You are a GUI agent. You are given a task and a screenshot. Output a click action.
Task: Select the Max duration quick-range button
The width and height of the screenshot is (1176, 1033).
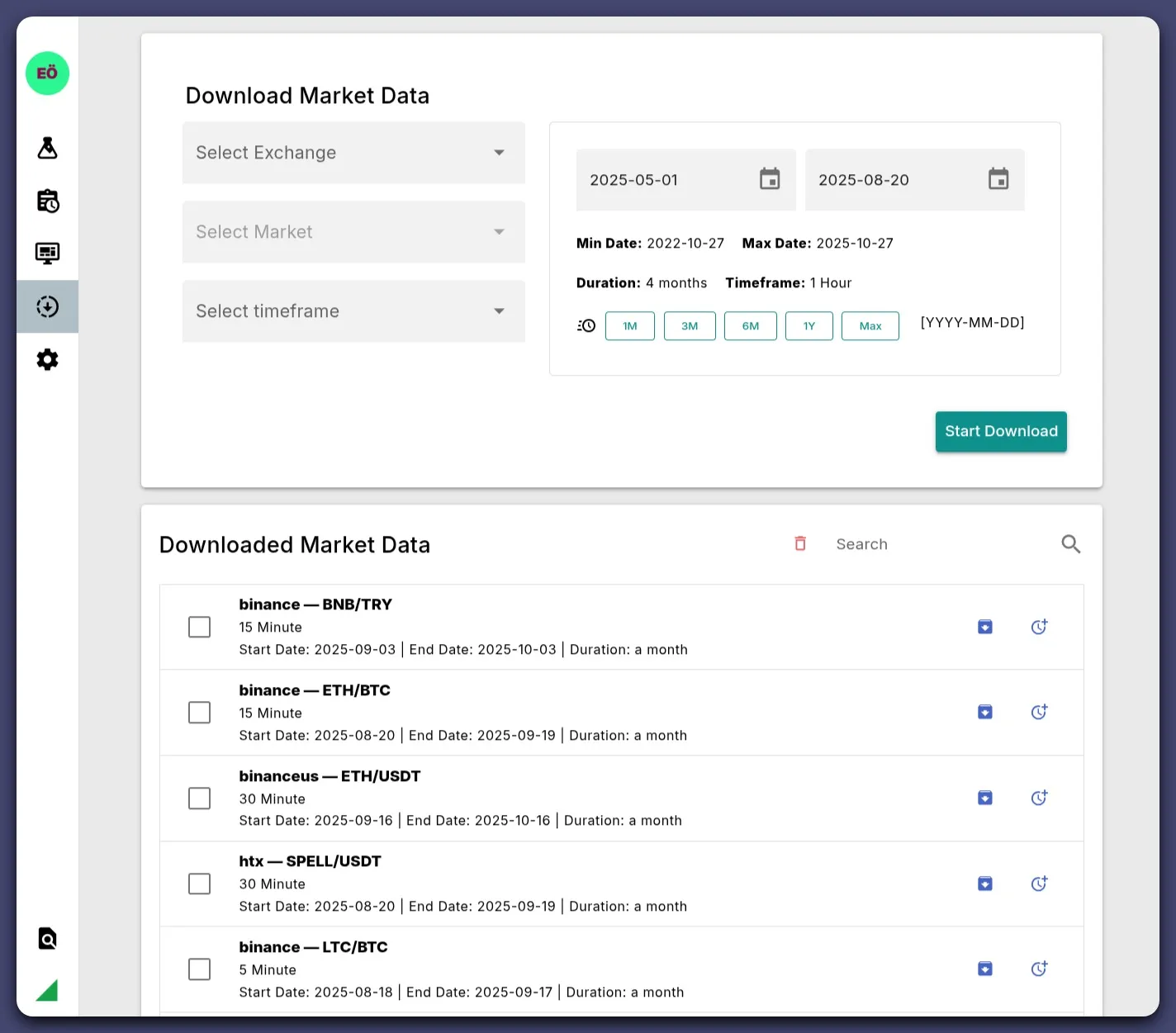tap(870, 325)
